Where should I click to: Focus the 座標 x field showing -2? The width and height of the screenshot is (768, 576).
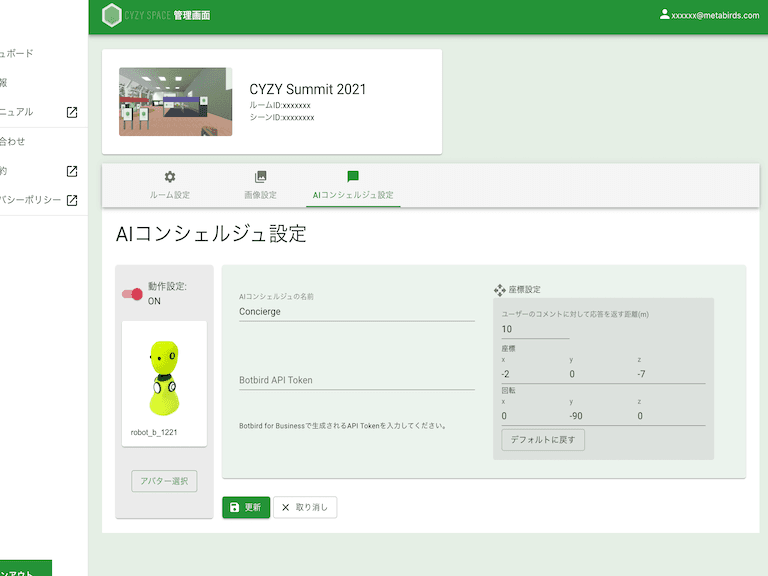(x=534, y=374)
